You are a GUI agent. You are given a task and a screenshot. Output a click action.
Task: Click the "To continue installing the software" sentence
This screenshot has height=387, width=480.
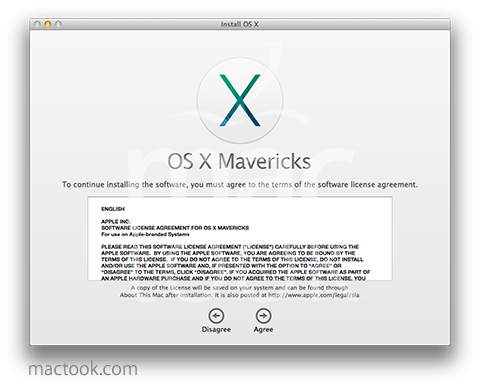tap(240, 185)
